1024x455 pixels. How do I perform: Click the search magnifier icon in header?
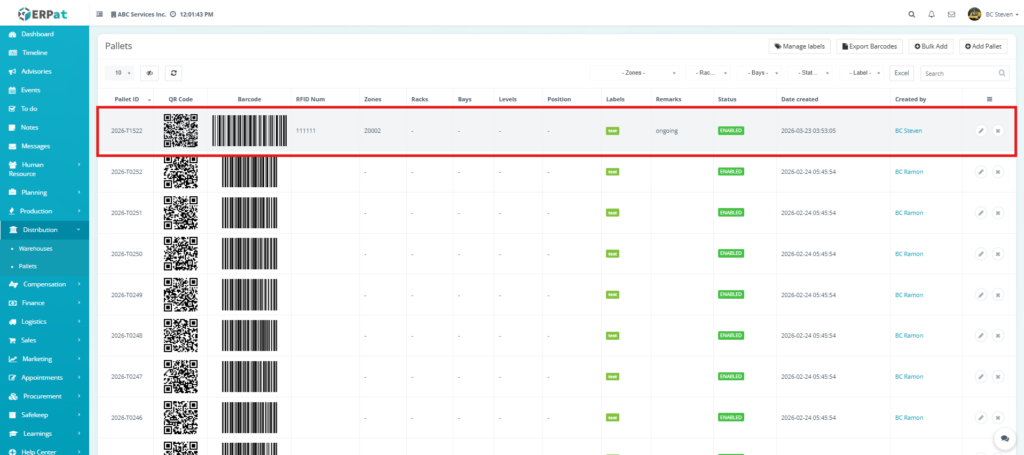(x=911, y=14)
